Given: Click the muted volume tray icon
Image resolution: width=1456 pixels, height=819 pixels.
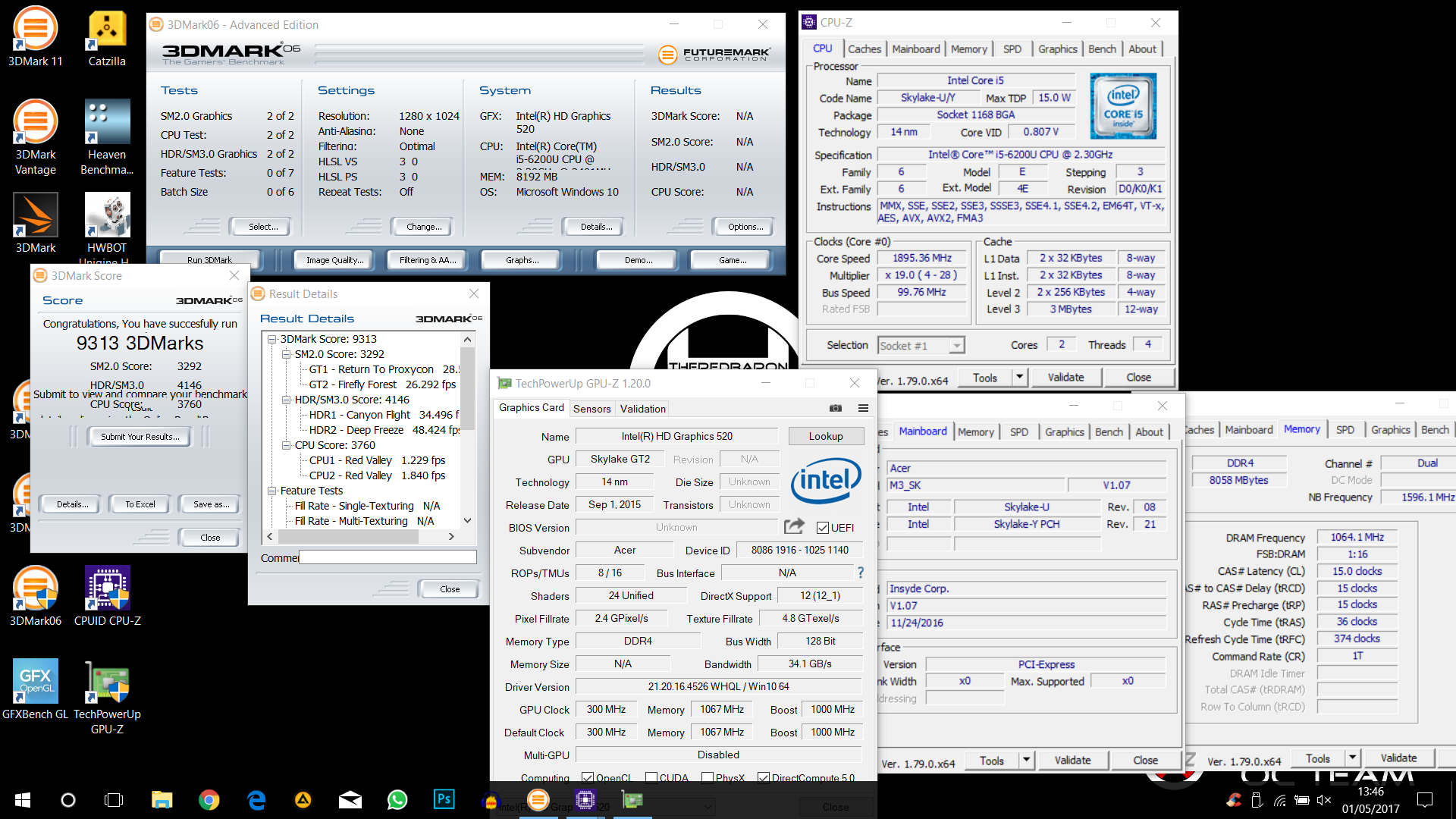Looking at the screenshot, I should pyautogui.click(x=1325, y=800).
